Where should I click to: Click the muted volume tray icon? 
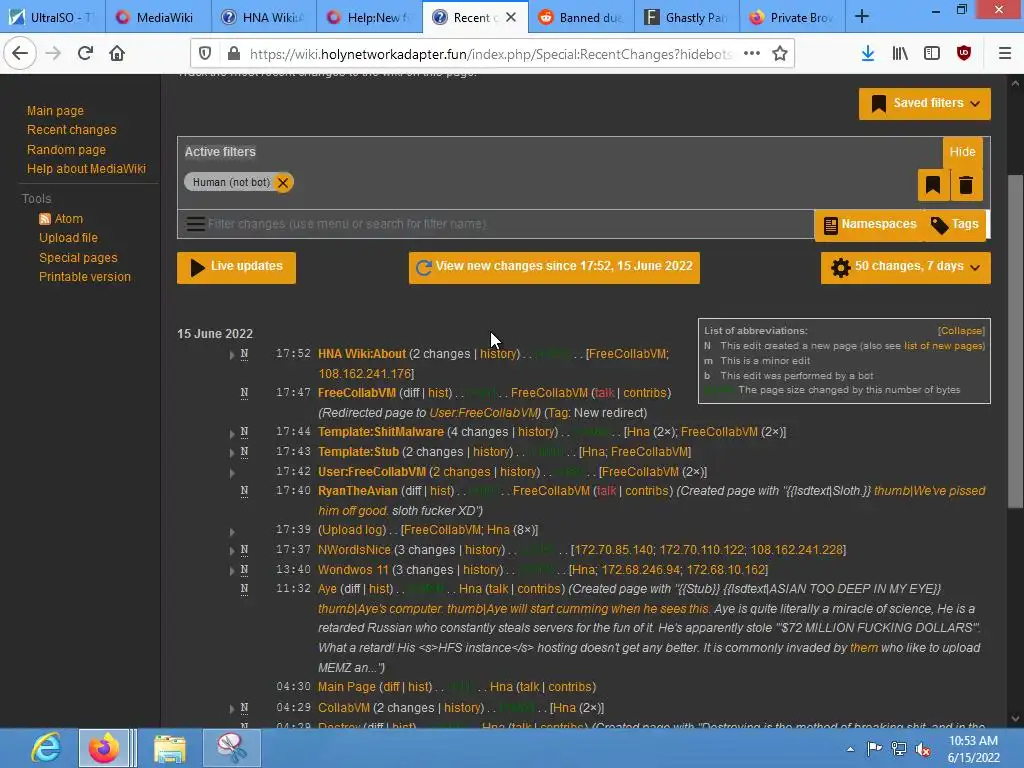(923, 749)
